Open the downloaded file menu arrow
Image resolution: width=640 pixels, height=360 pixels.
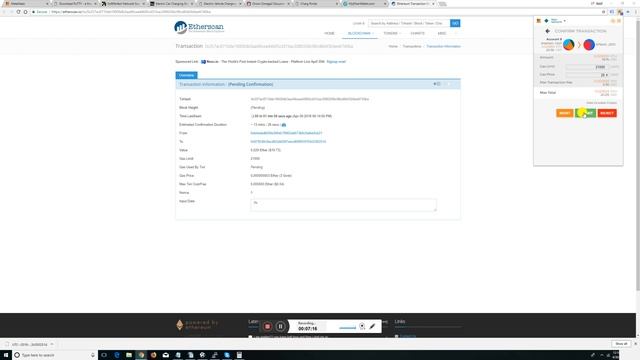pos(52,344)
